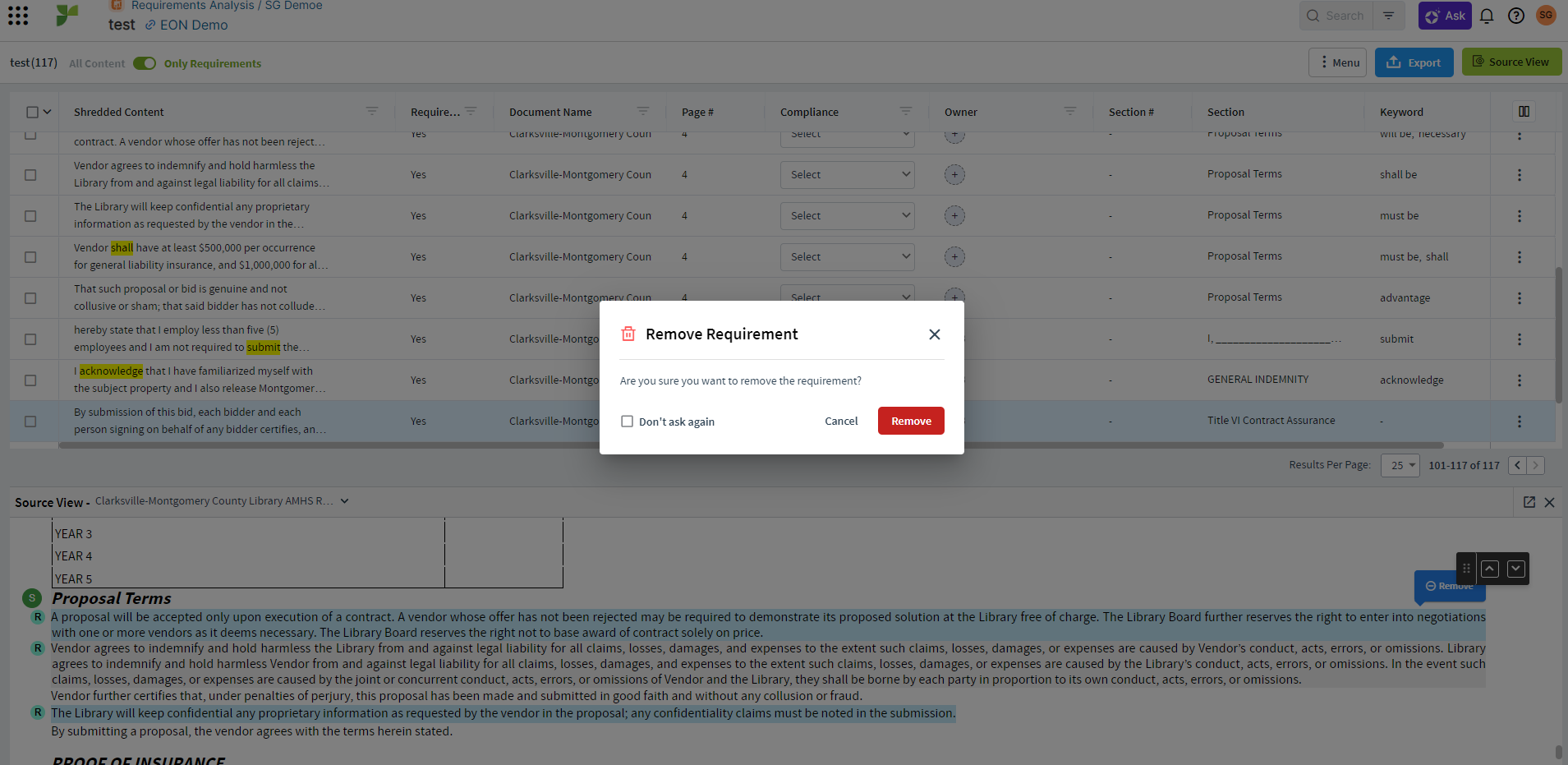
Task: Open row actions for 'I acknowledge' row
Action: [1520, 380]
